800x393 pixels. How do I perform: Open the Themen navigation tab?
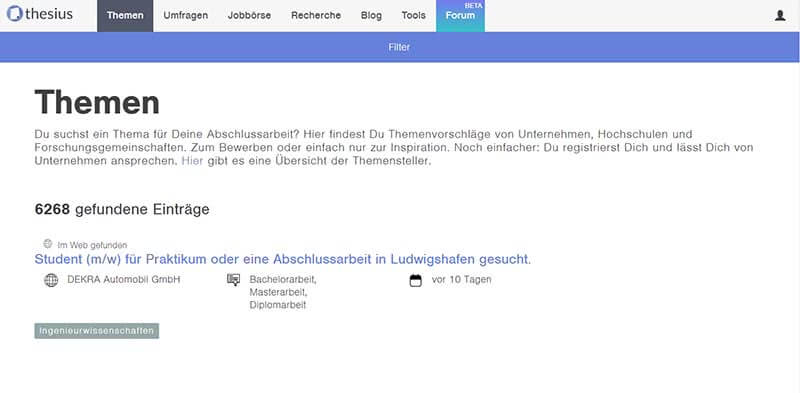point(125,16)
